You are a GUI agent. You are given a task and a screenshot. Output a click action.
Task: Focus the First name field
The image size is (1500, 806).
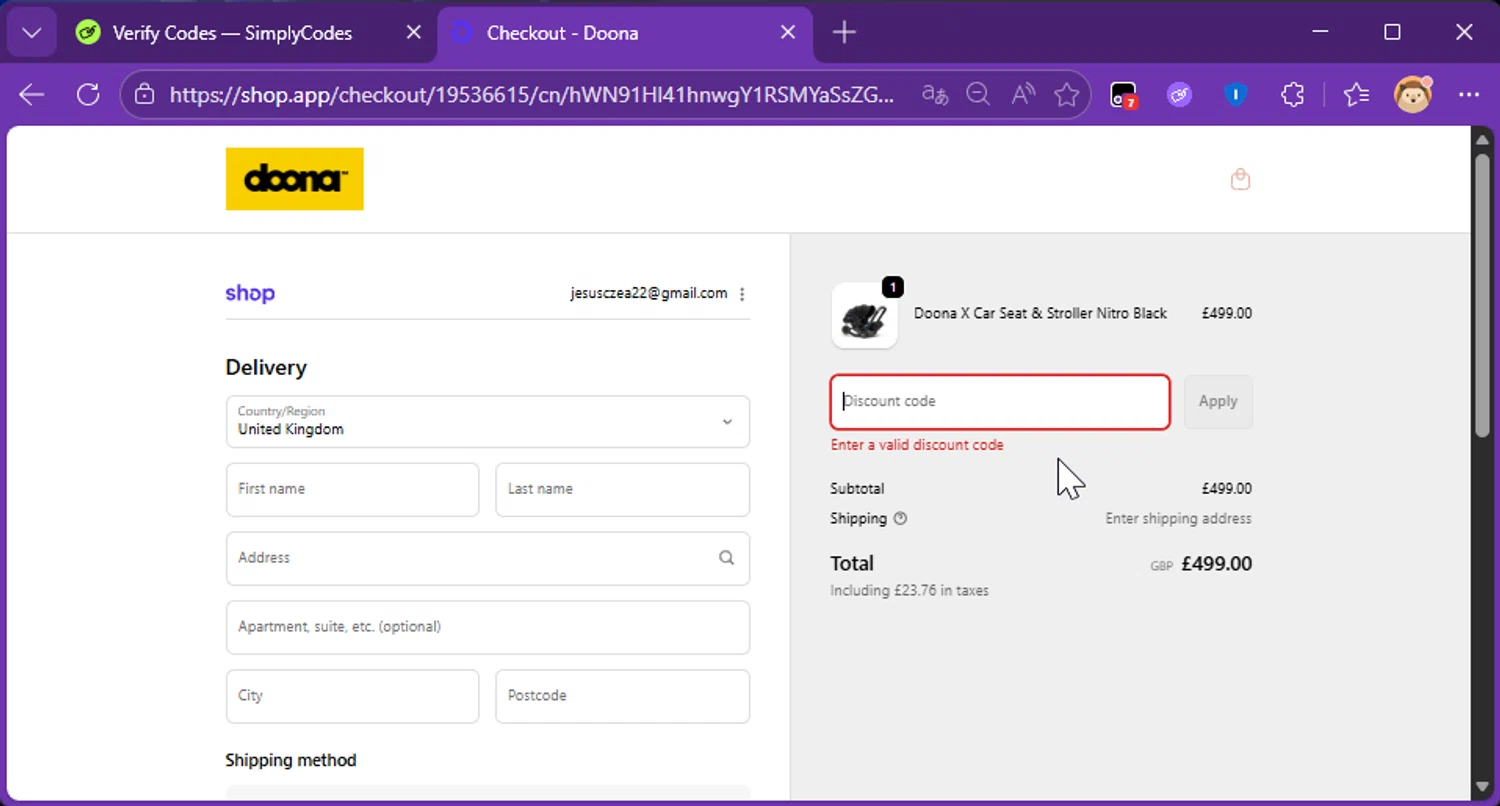[x=353, y=489]
